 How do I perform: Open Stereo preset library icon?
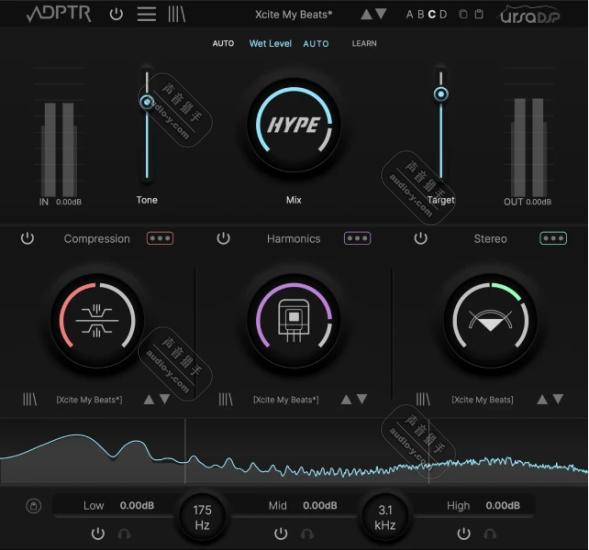pos(423,399)
